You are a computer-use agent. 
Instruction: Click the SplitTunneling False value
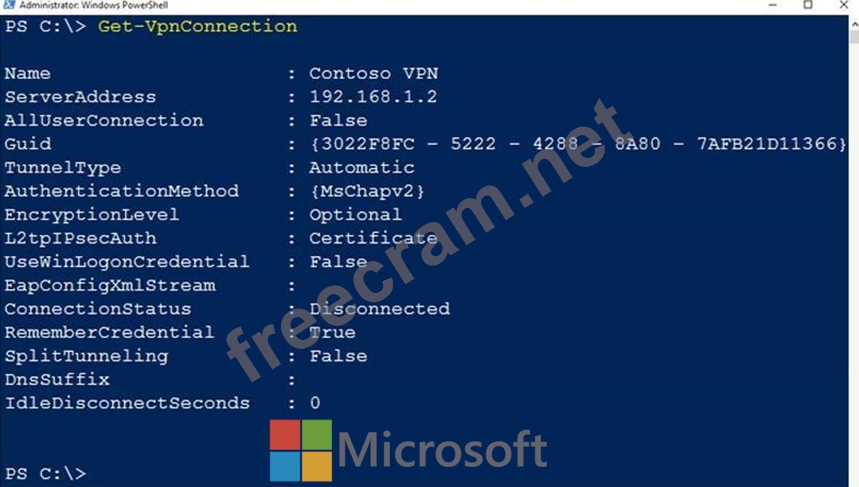click(338, 356)
